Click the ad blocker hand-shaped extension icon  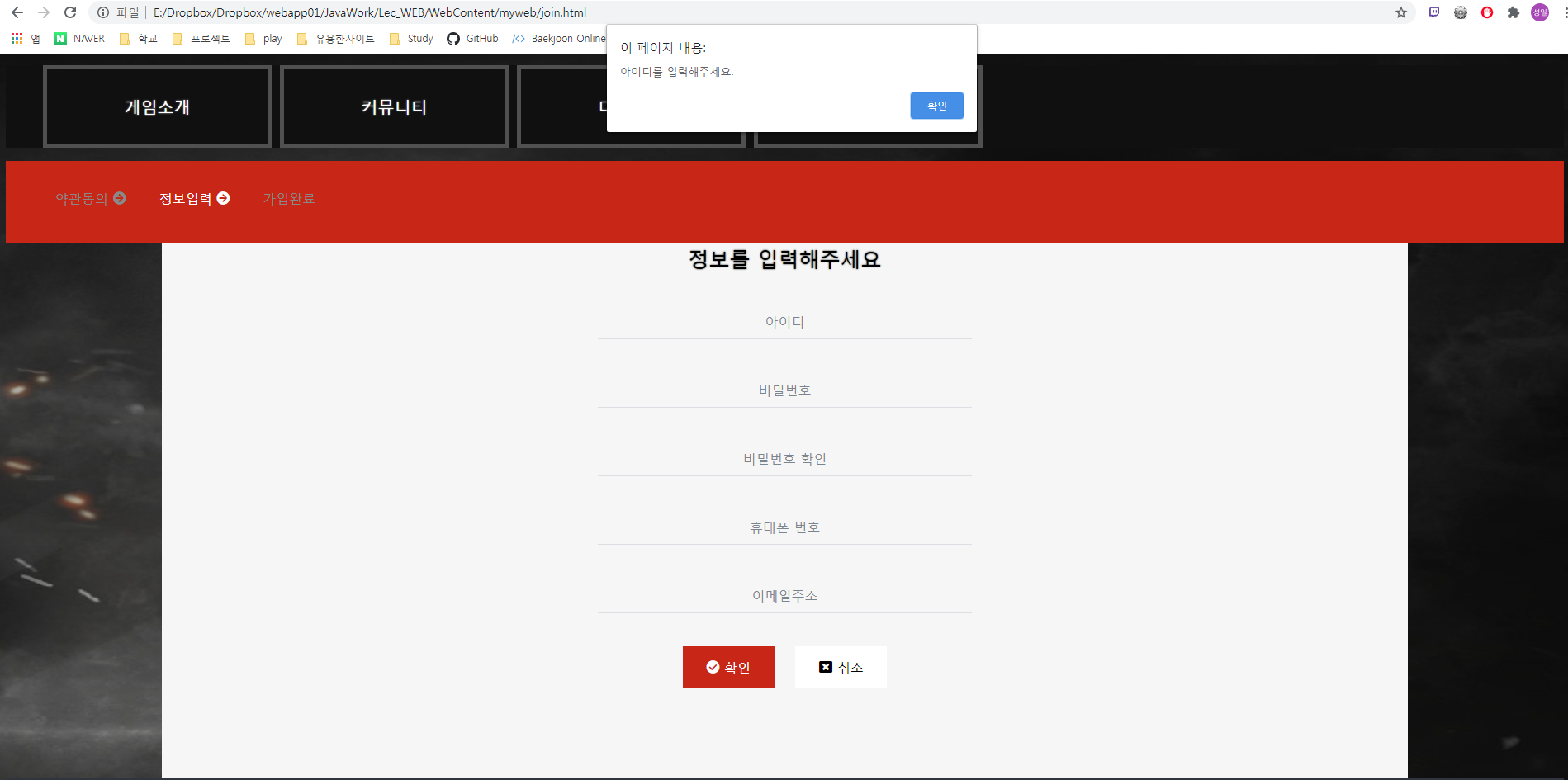tap(1487, 12)
